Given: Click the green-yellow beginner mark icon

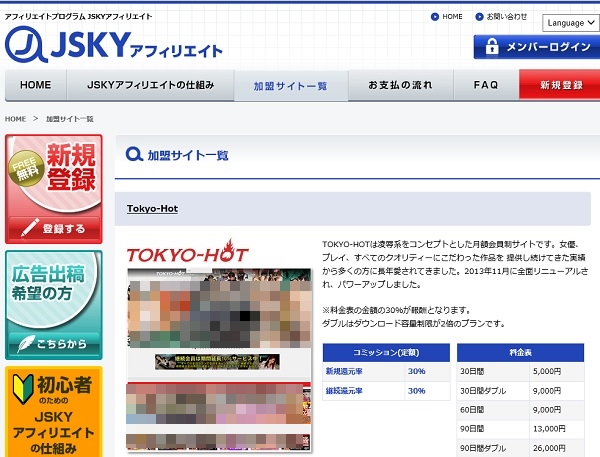Looking at the screenshot, I should coord(23,388).
